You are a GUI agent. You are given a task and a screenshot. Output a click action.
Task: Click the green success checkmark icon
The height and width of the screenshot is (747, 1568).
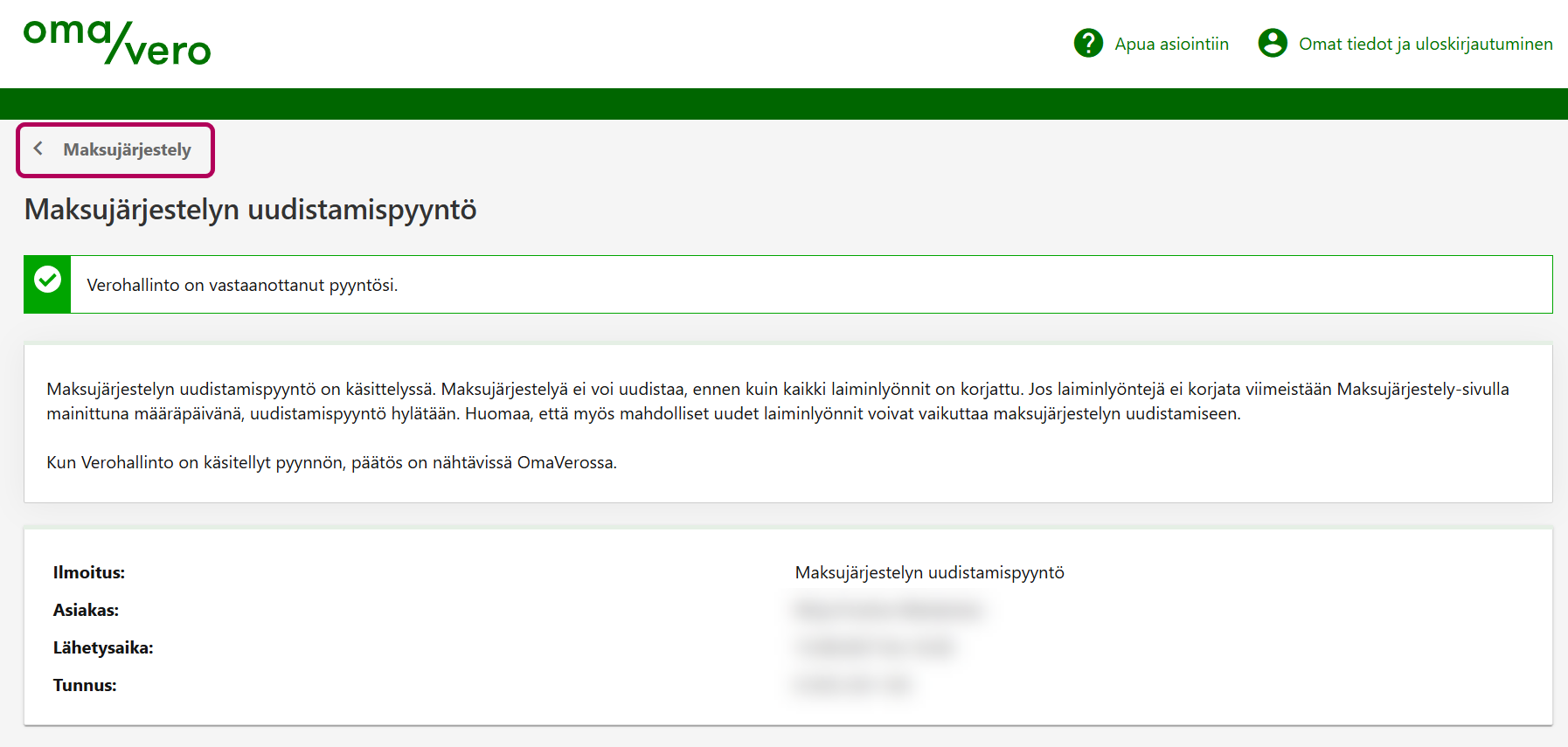(x=47, y=280)
